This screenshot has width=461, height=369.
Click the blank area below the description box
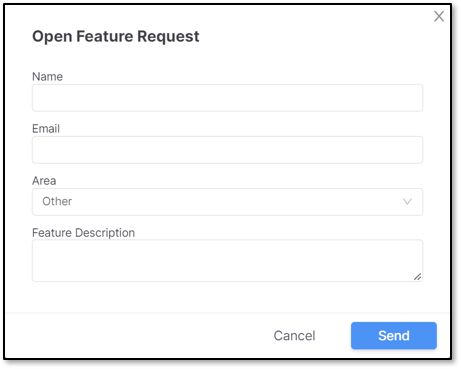coord(227,297)
